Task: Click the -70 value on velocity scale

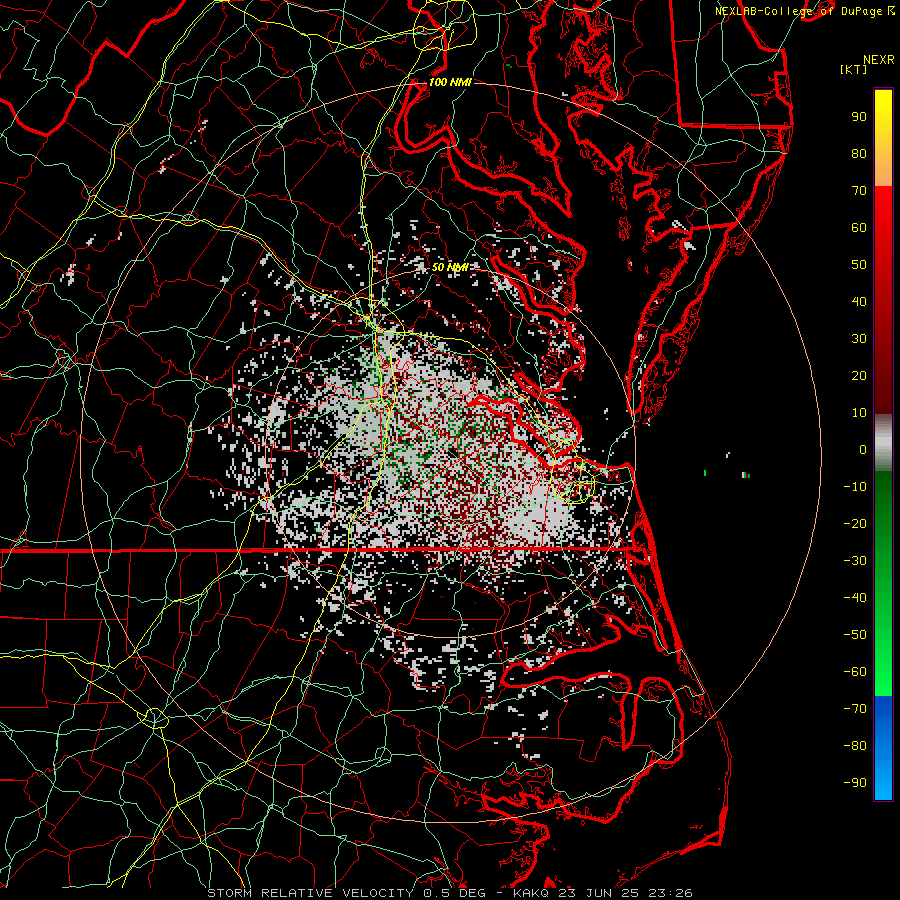Action: pyautogui.click(x=855, y=709)
